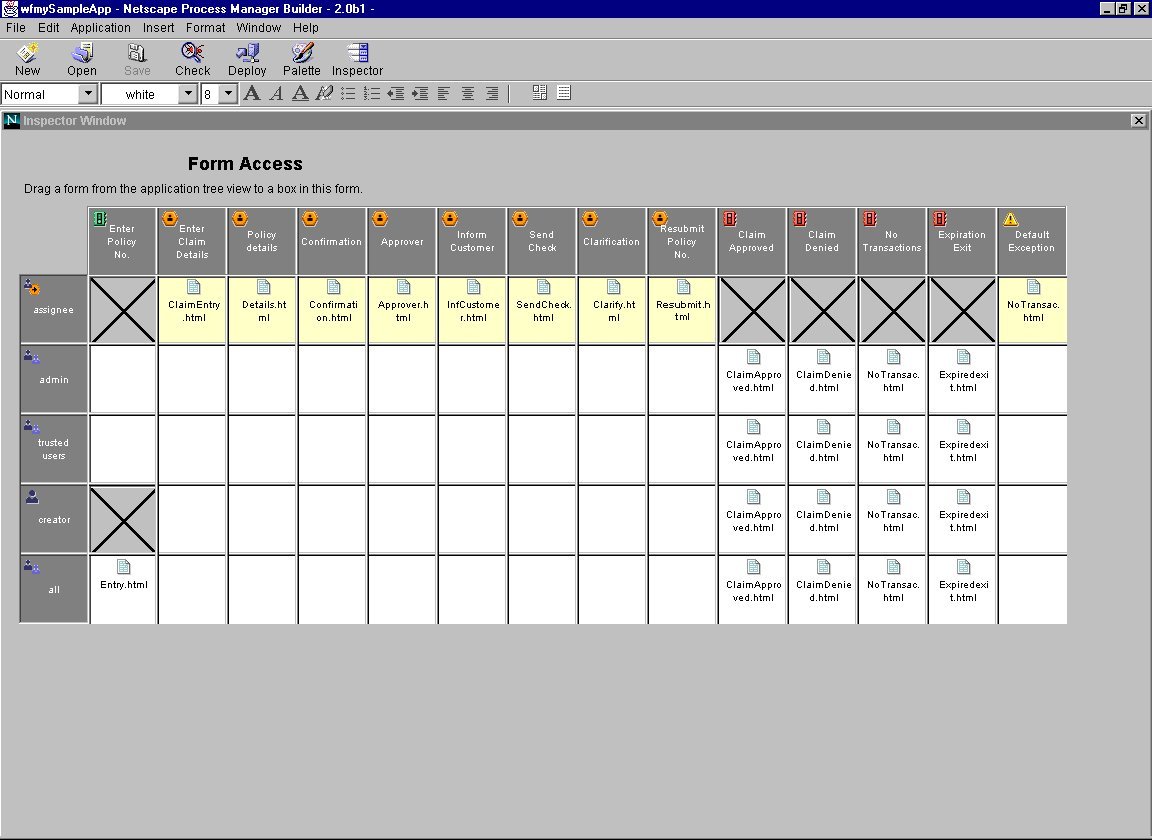This screenshot has width=1152, height=840.
Task: Select ClaimDenied.html in trusted users row
Action: 823,449
